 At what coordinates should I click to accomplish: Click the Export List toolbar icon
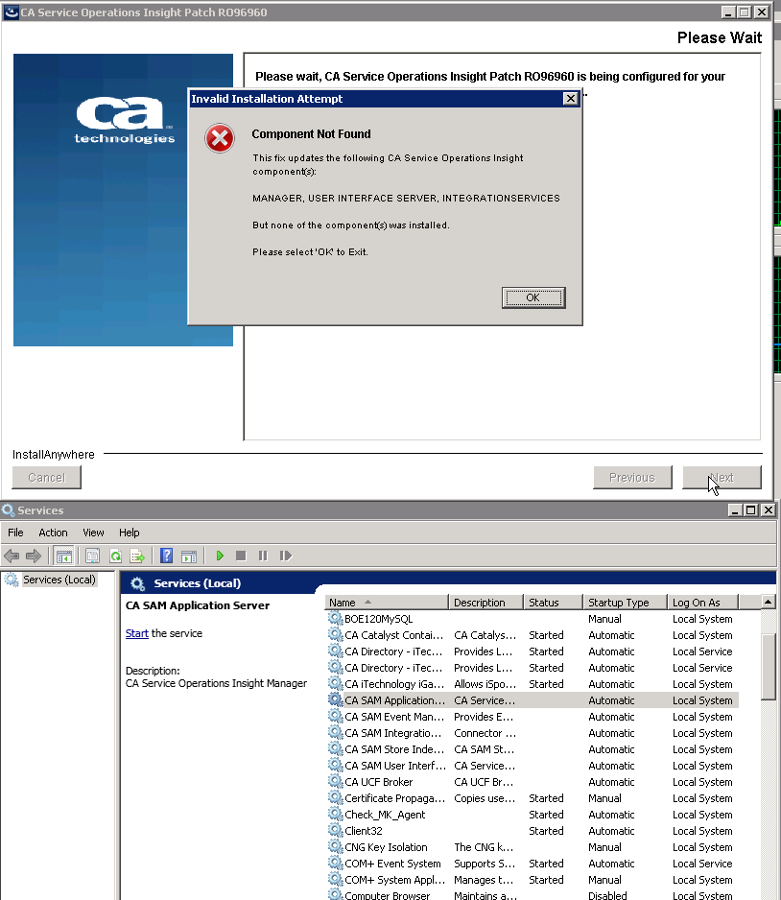click(x=137, y=556)
